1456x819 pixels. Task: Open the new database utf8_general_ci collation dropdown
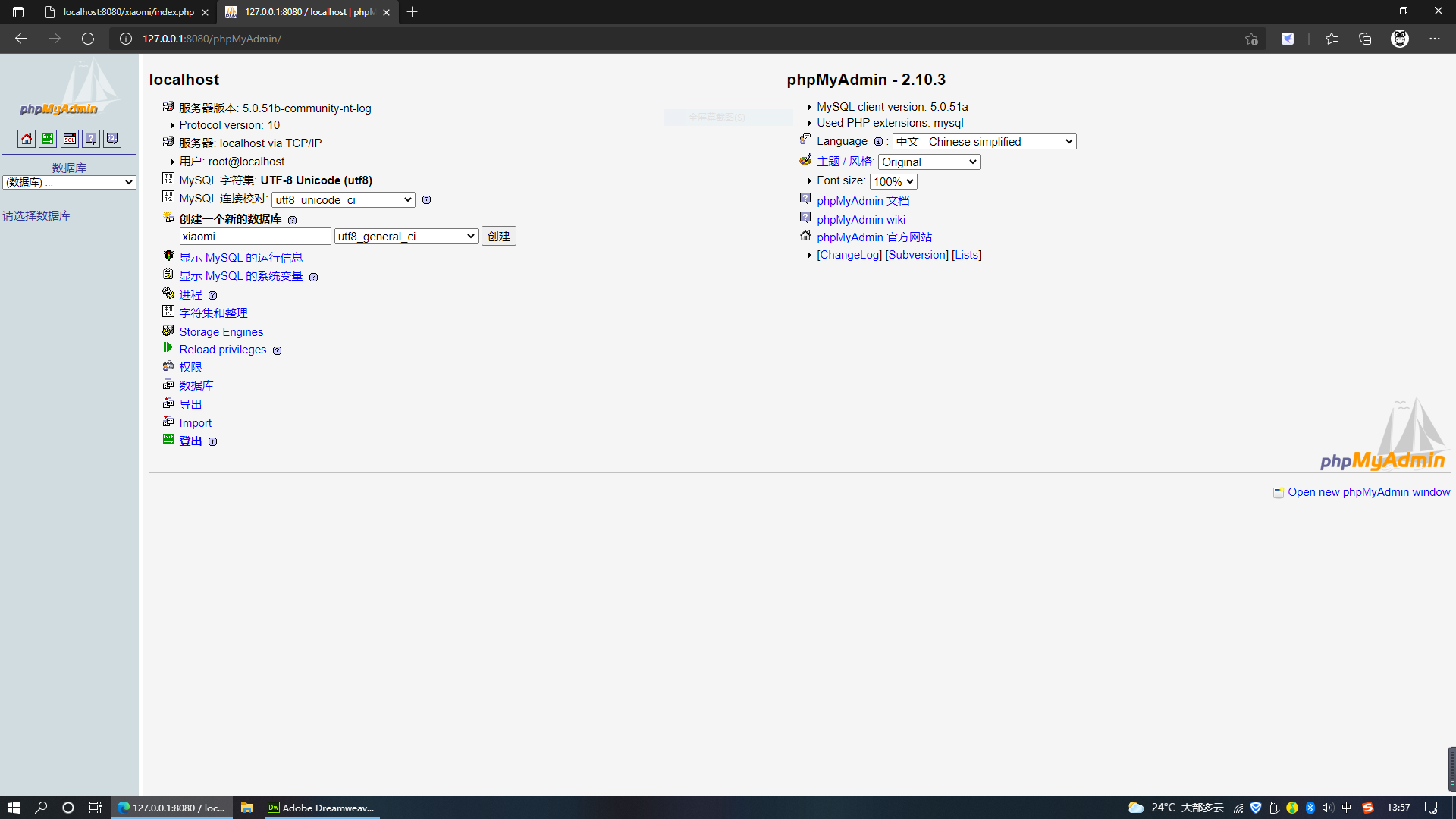(406, 237)
